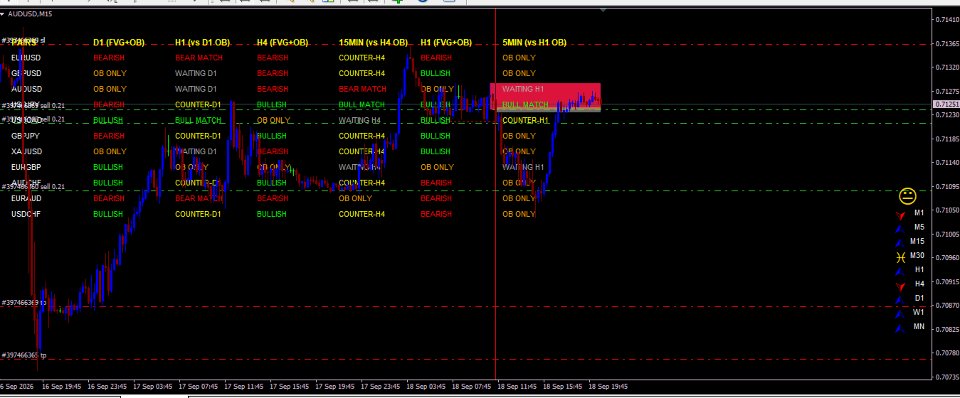Click the 0.71095 price axis label
Viewport: 960px width, 398px height.
click(947, 186)
